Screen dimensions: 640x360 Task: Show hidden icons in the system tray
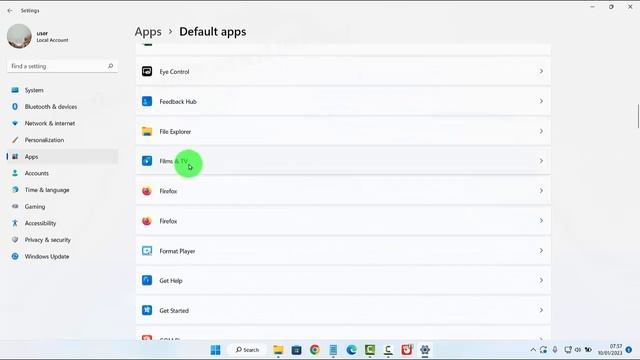533,350
